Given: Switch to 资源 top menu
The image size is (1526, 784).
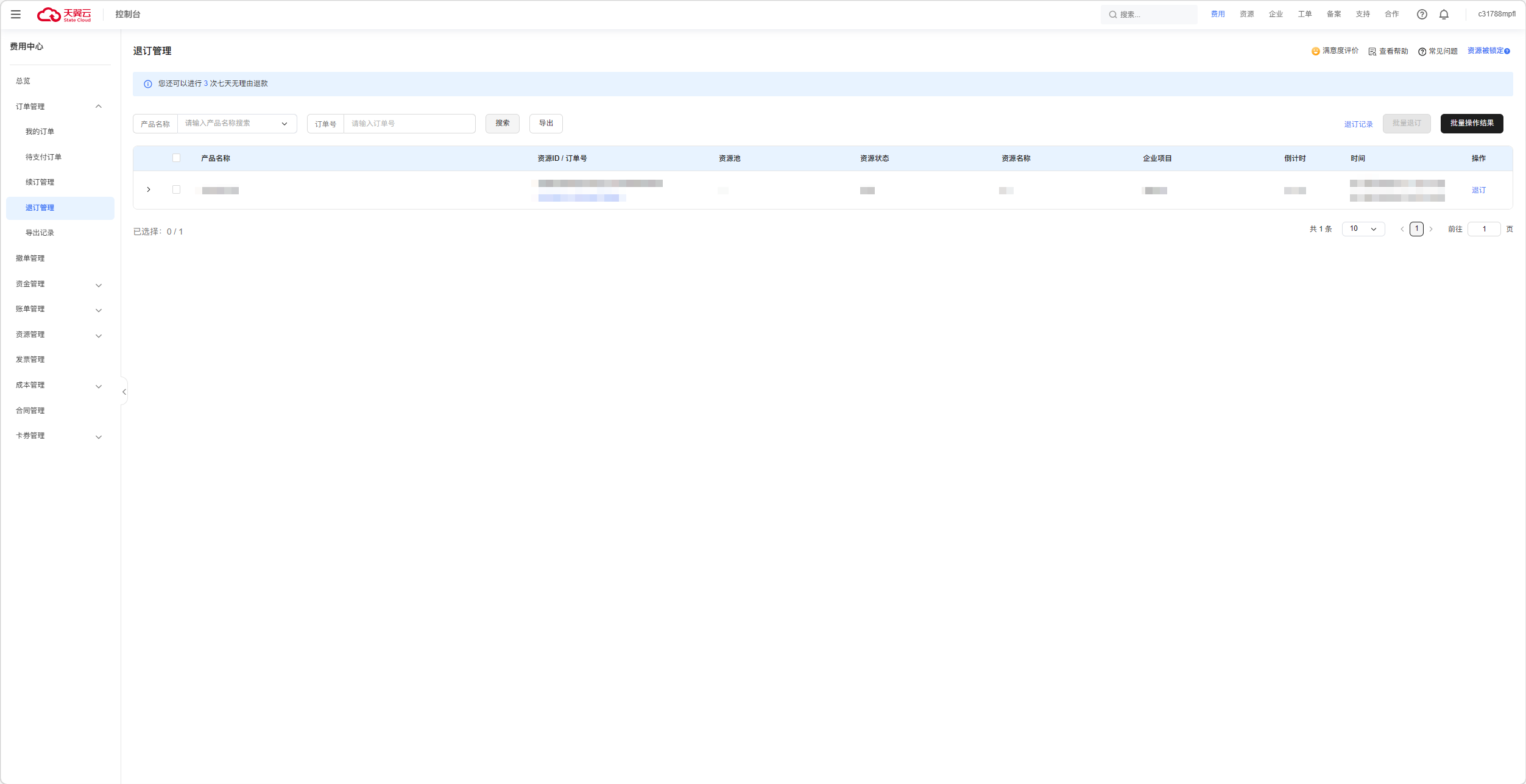Looking at the screenshot, I should 1246,14.
